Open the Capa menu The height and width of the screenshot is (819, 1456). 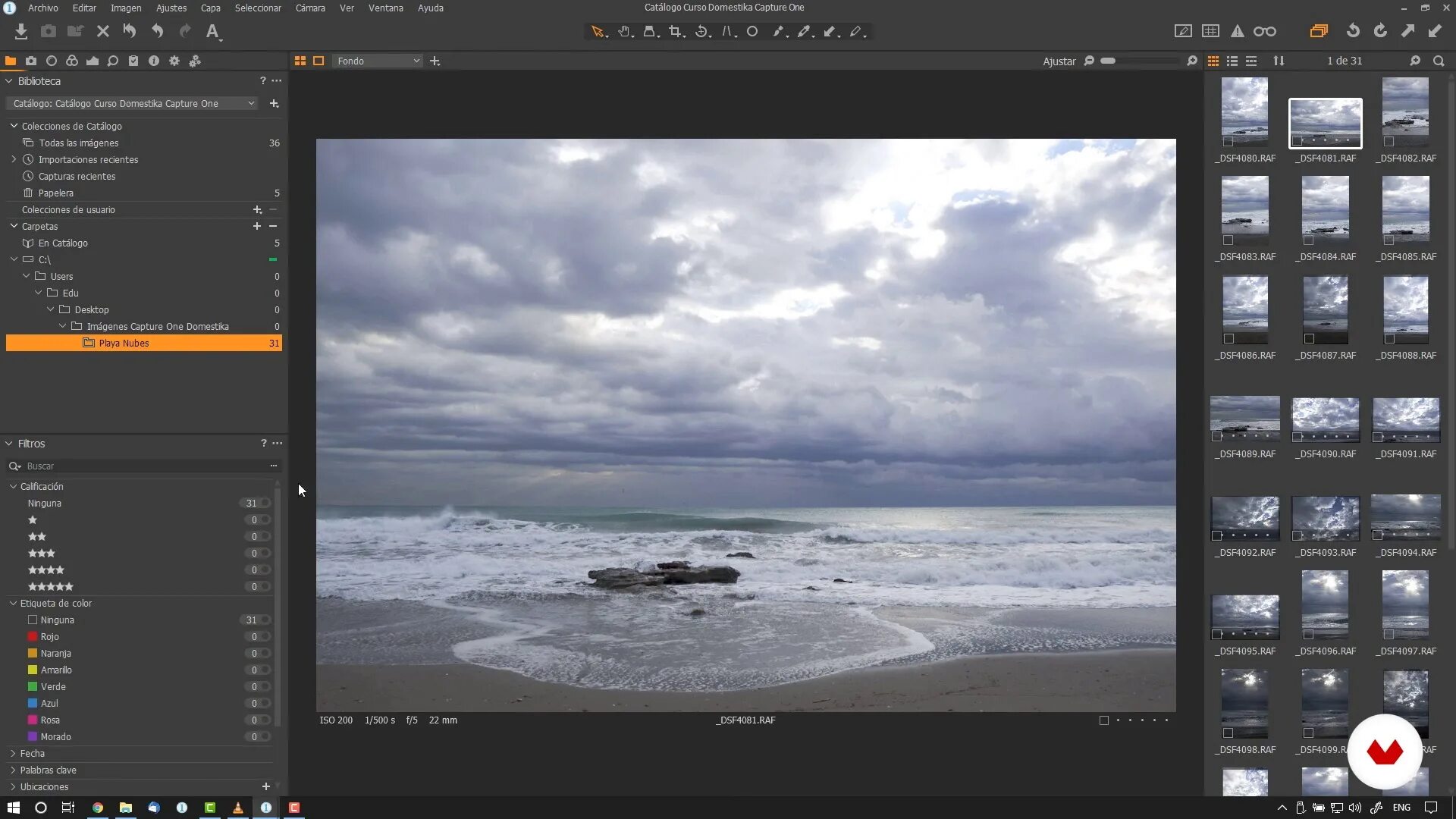[210, 8]
